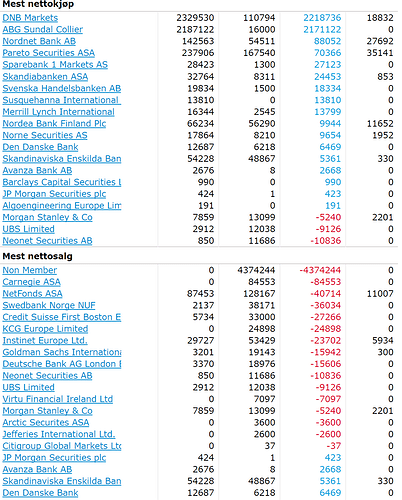Viewport: 402px width, 500px height.
Task: Select the net value 27123 for Sparebank
Action: [328, 65]
